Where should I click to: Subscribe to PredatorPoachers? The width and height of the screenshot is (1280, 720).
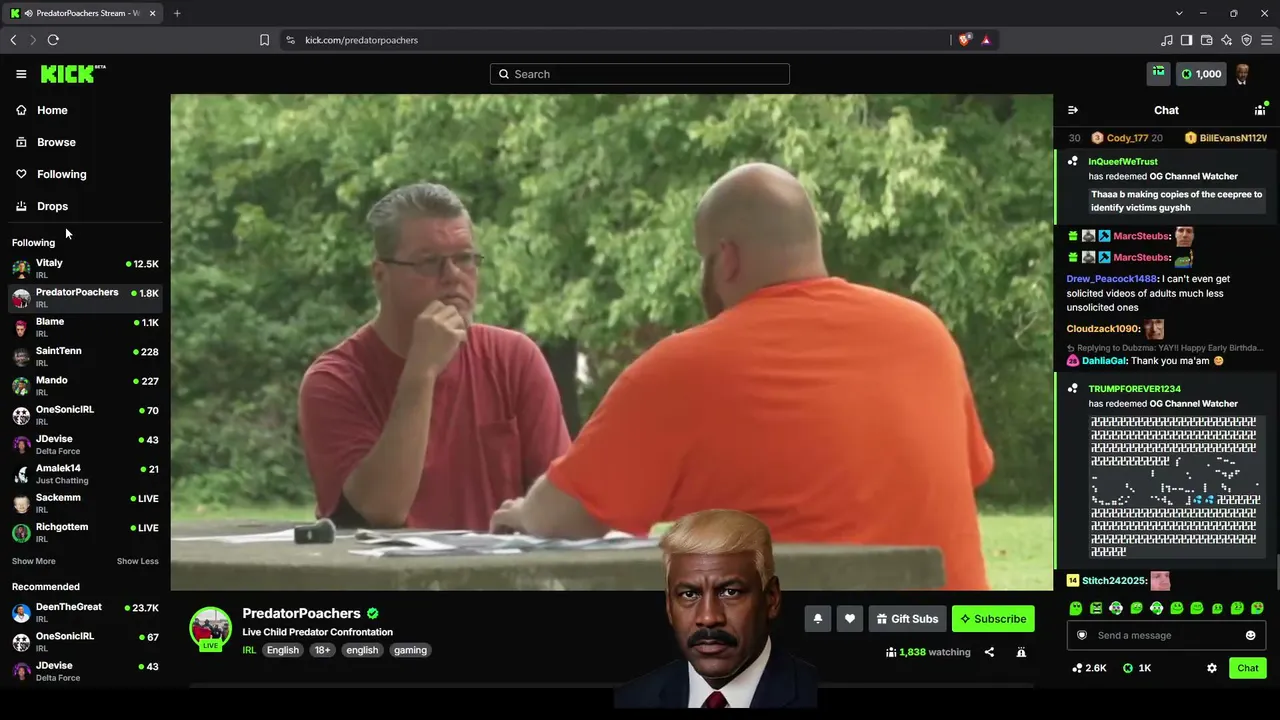coord(993,619)
